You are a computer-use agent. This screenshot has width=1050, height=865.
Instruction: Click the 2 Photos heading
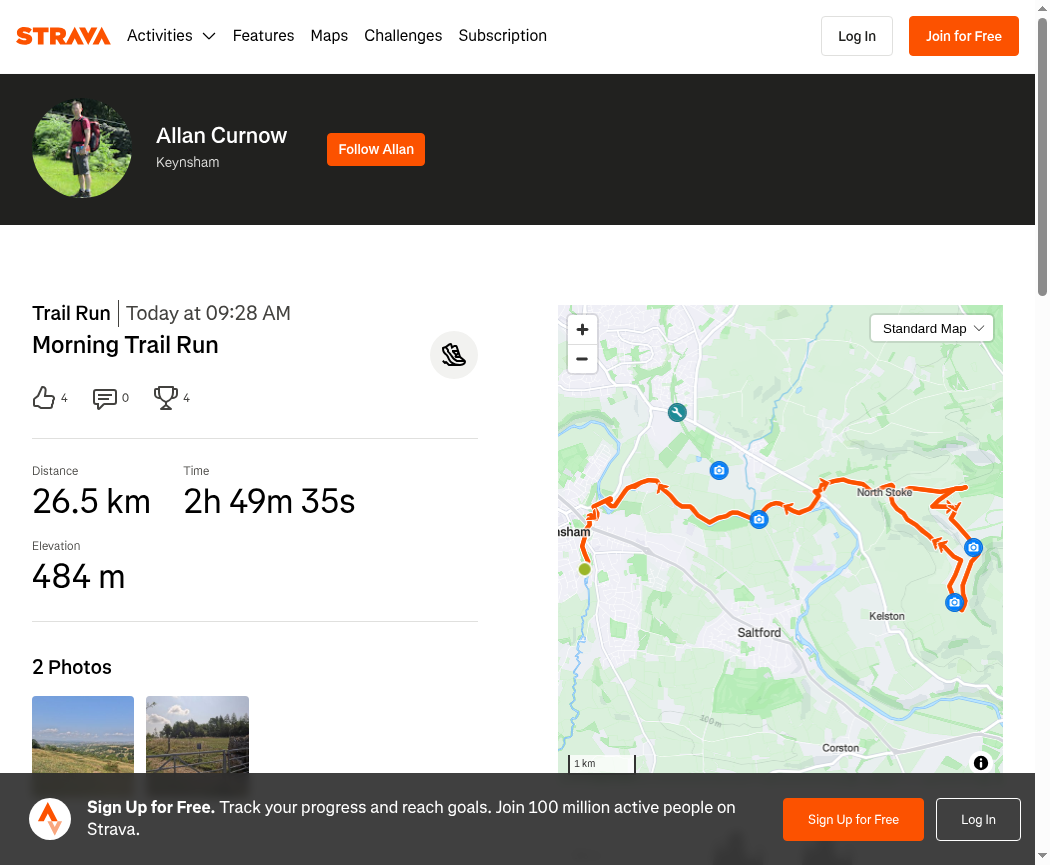click(x=72, y=667)
